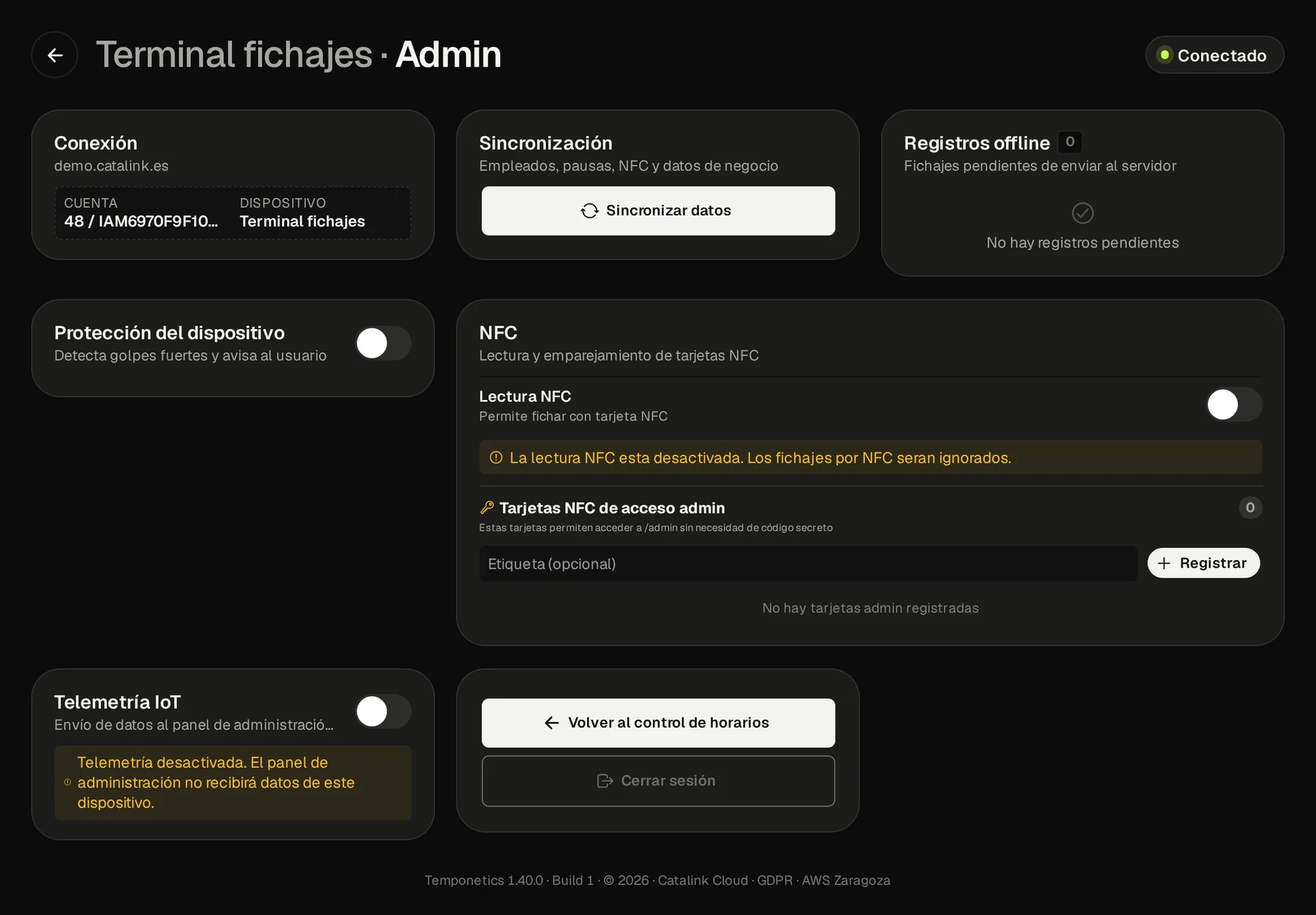
Task: Turn on Lectura NFC toggle
Action: 1234,404
